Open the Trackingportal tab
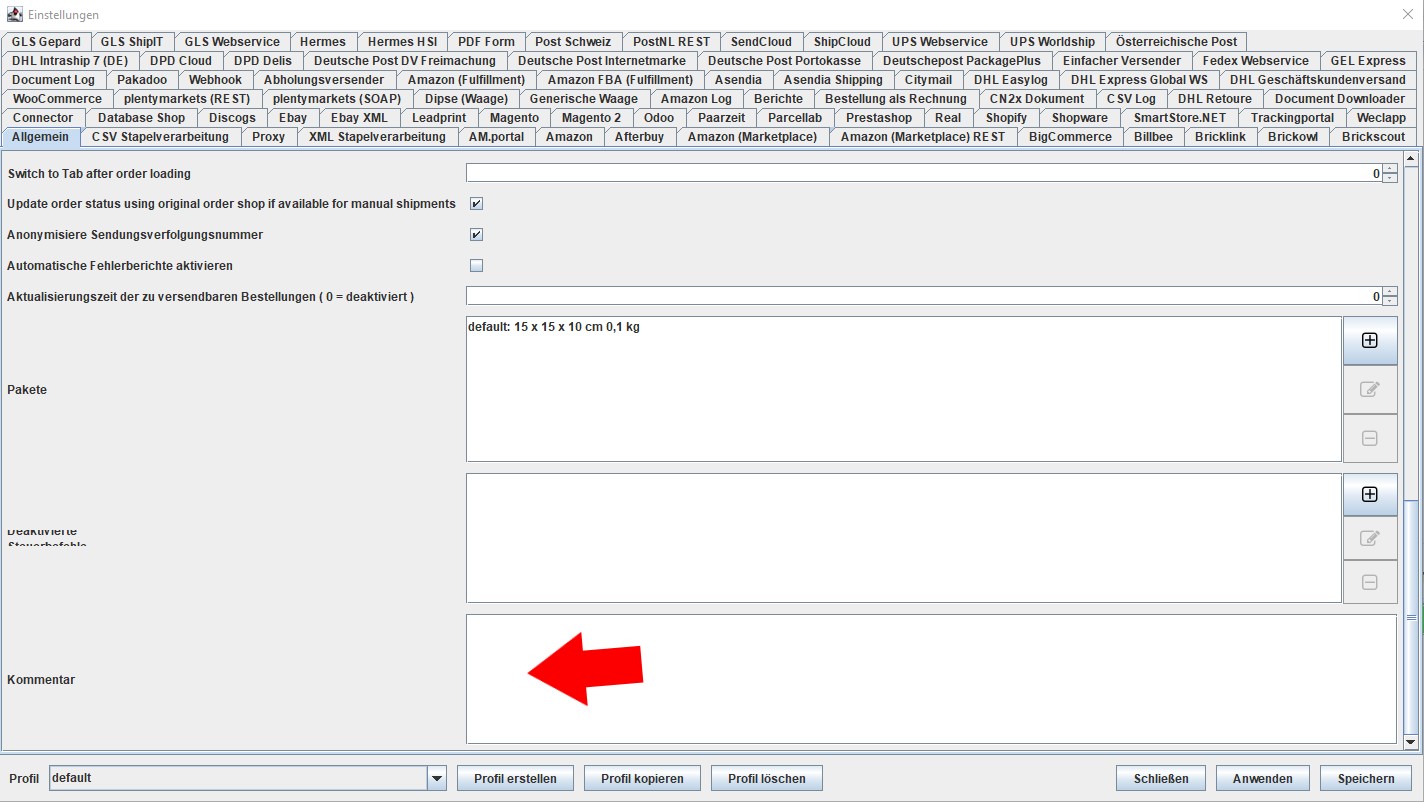This screenshot has height=802, width=1424. pos(1292,118)
